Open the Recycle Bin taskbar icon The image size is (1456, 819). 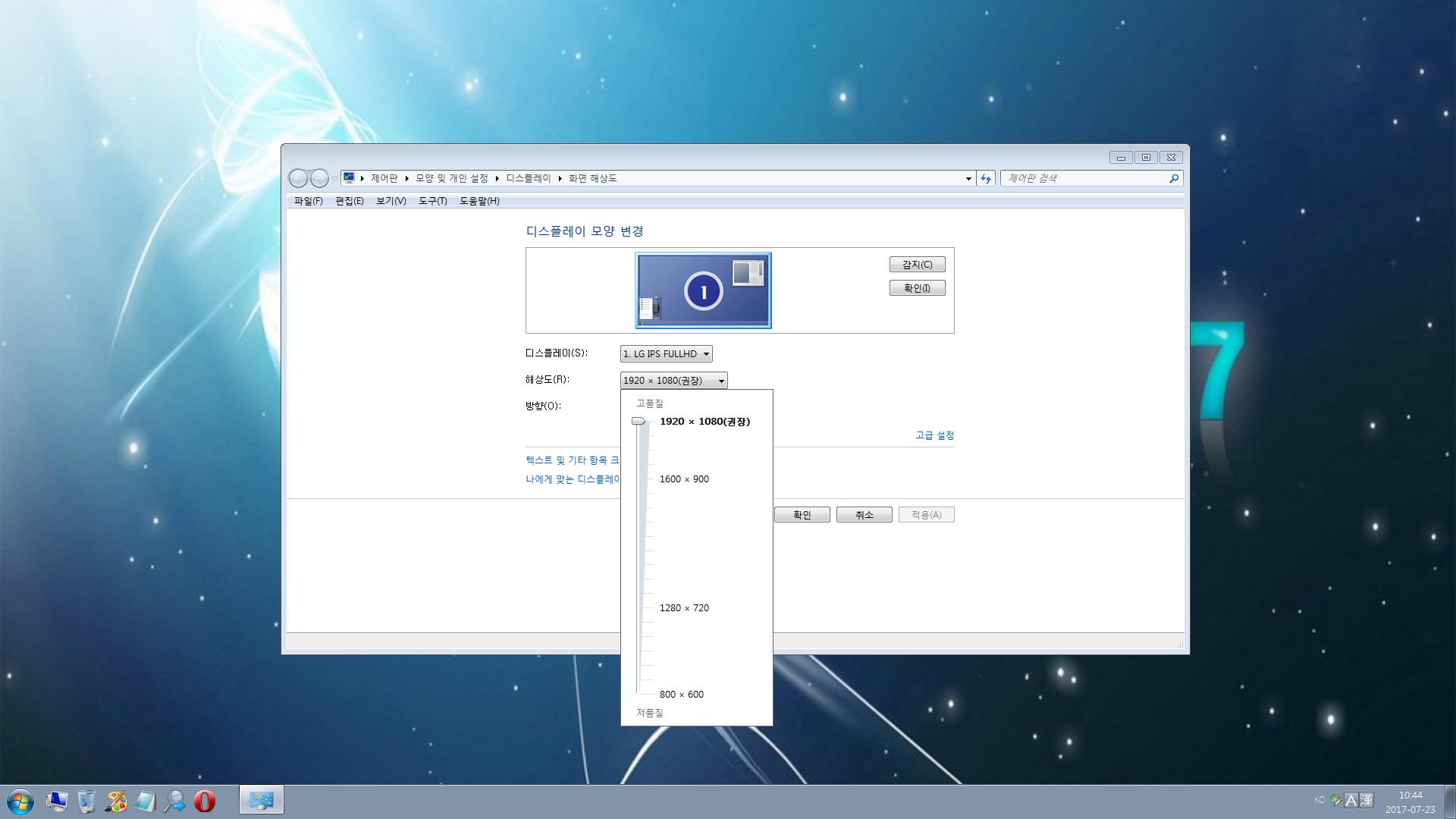(x=86, y=802)
